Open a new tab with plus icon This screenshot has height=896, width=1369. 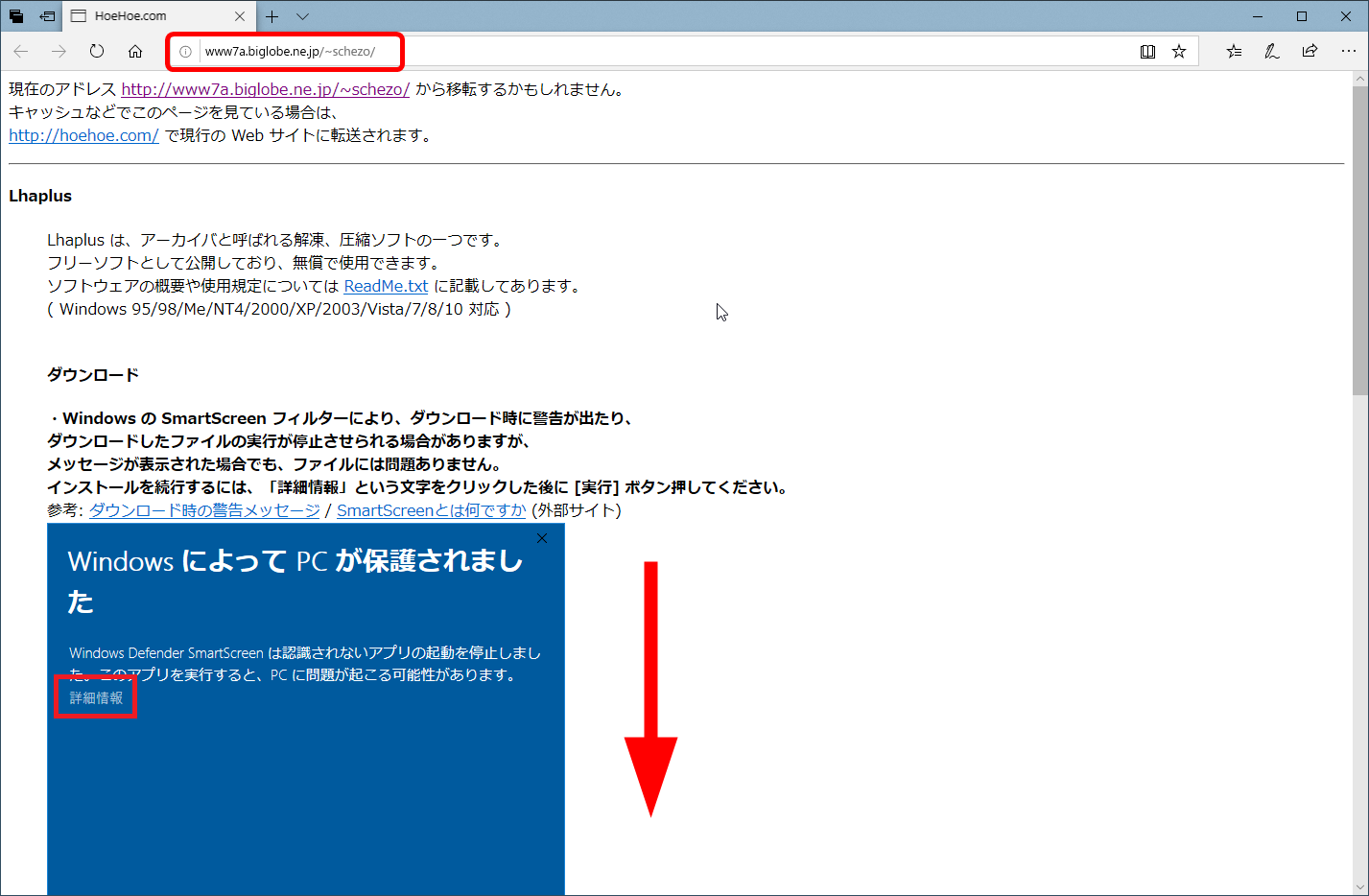(272, 16)
